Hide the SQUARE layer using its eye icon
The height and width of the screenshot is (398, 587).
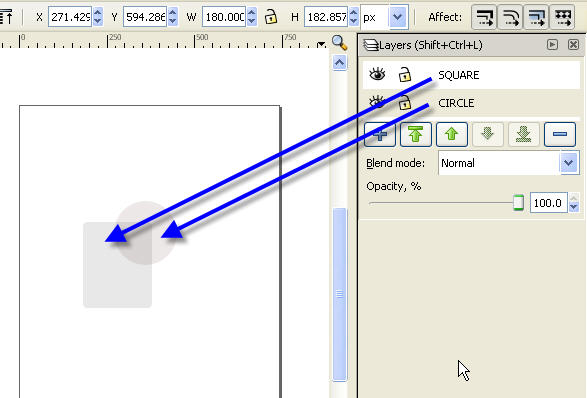[x=377, y=74]
